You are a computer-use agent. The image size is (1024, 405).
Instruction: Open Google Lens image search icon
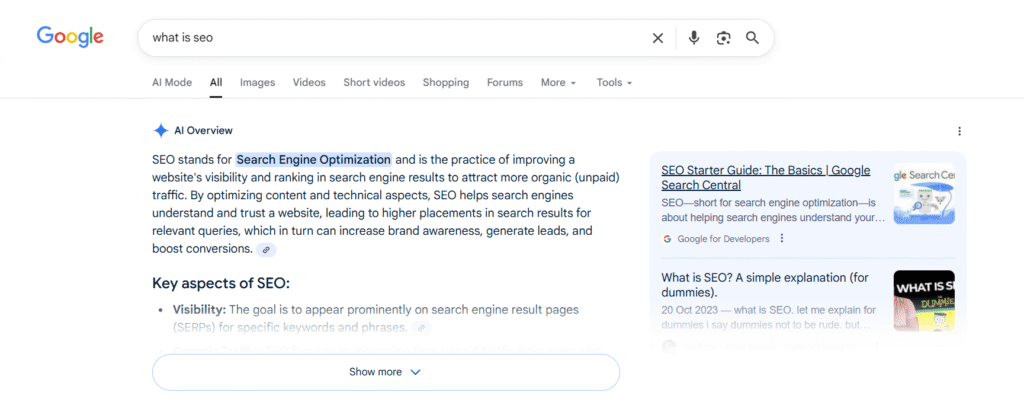(x=723, y=38)
